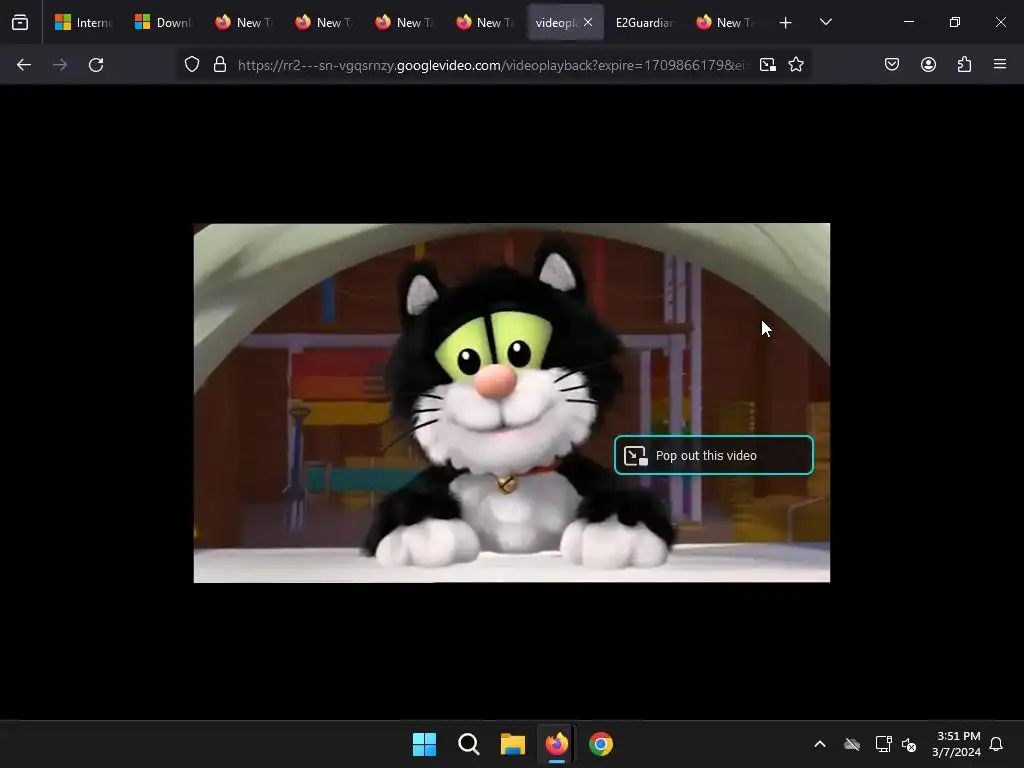Screen dimensions: 1024x768
Task: Select the second New Tab tab
Action: (323, 23)
